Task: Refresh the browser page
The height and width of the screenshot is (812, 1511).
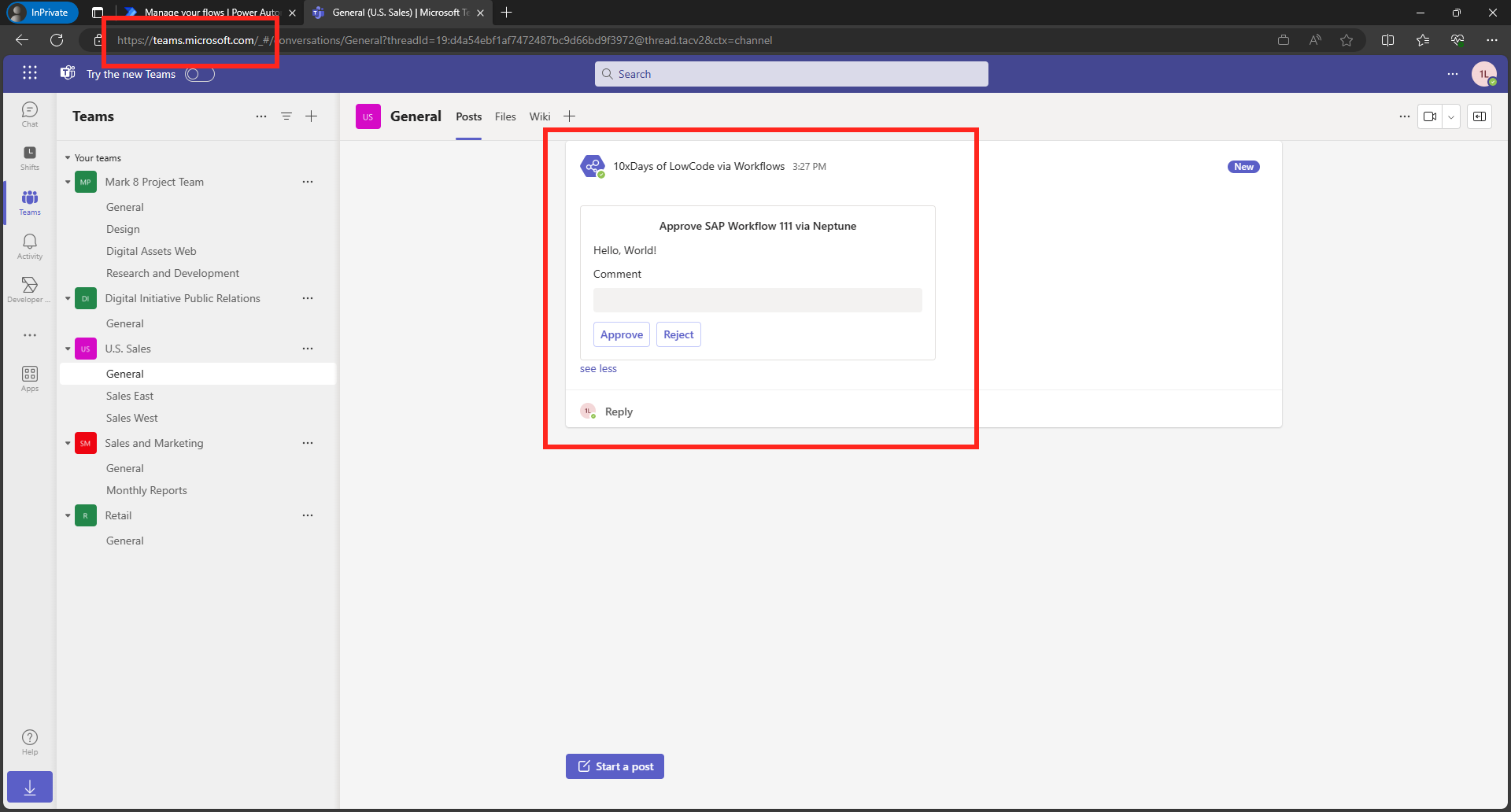Action: click(57, 40)
